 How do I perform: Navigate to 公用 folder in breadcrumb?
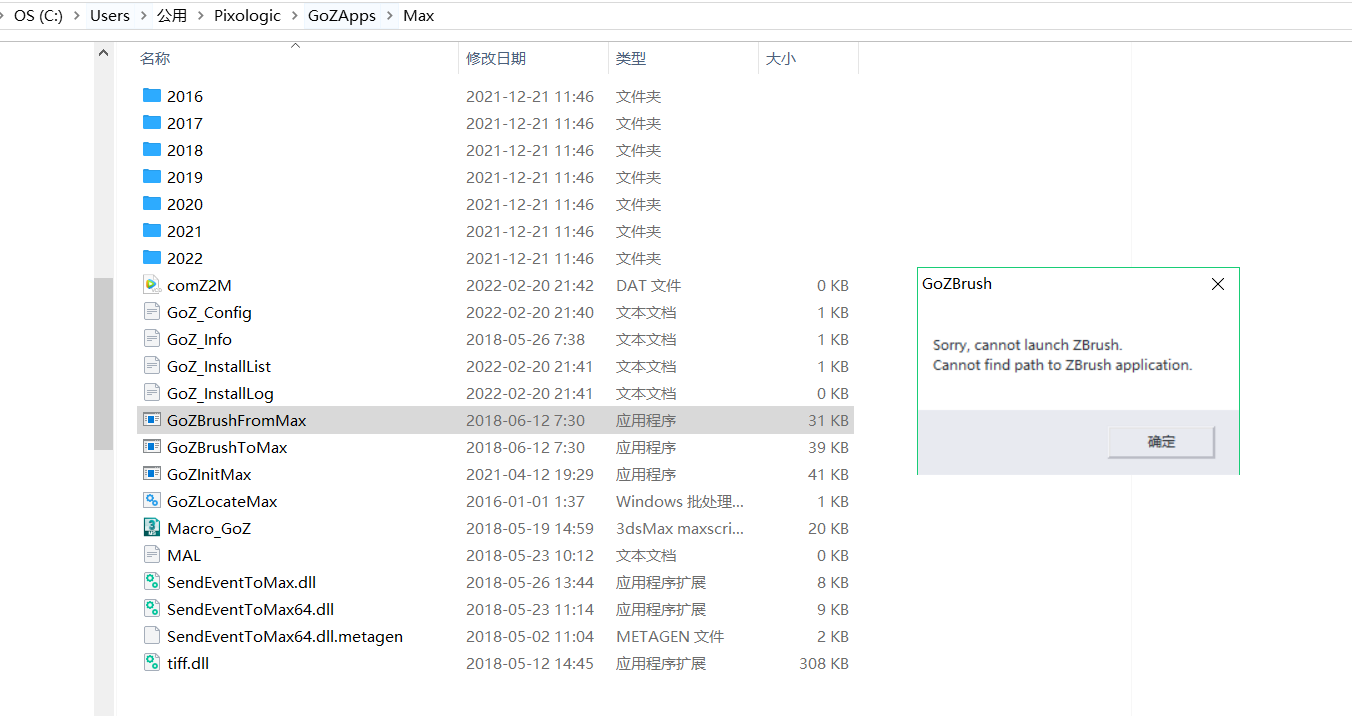[172, 16]
